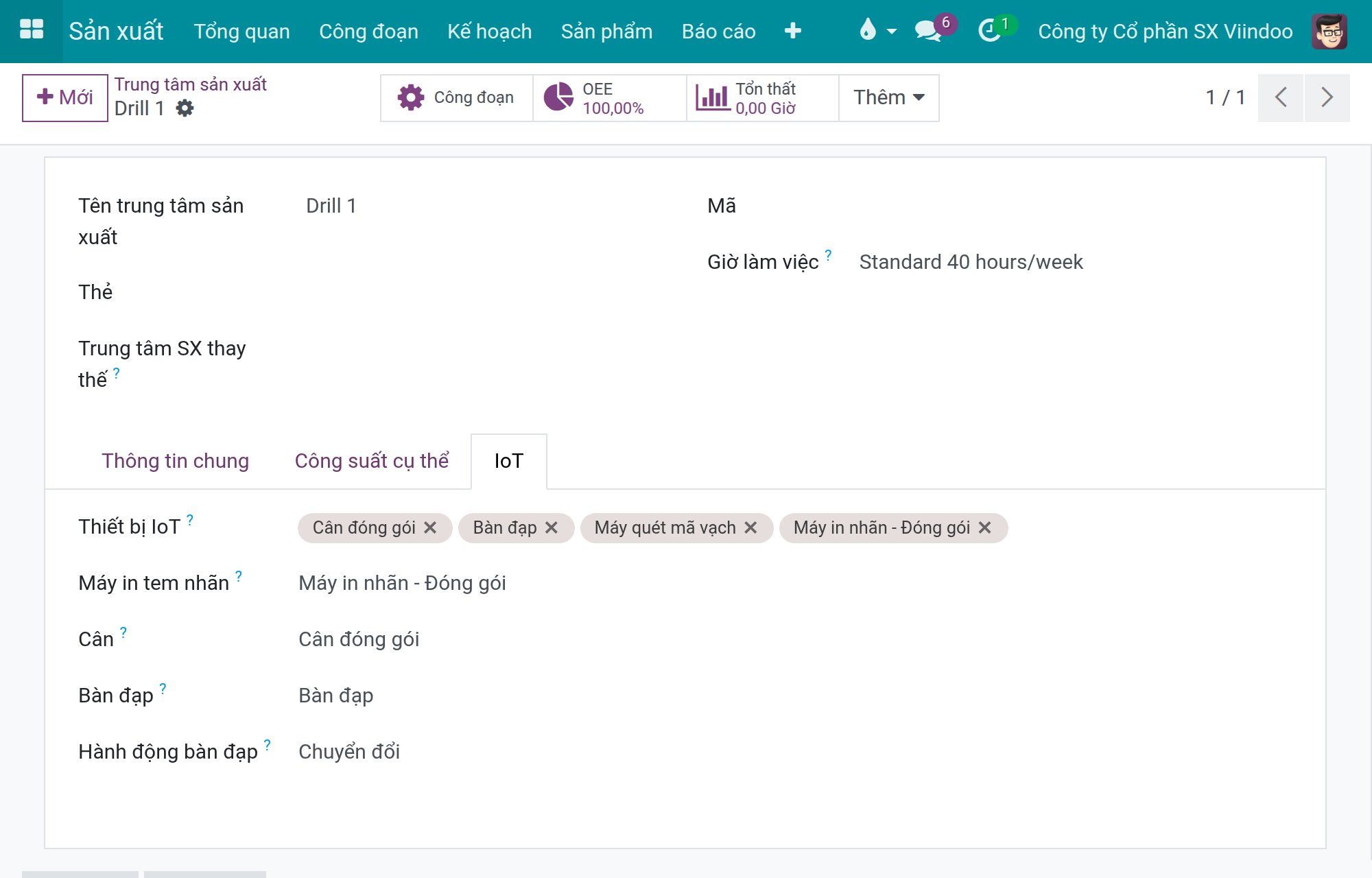Open the conversations chat icon
Image resolution: width=1372 pixels, height=878 pixels.
pos(928,31)
